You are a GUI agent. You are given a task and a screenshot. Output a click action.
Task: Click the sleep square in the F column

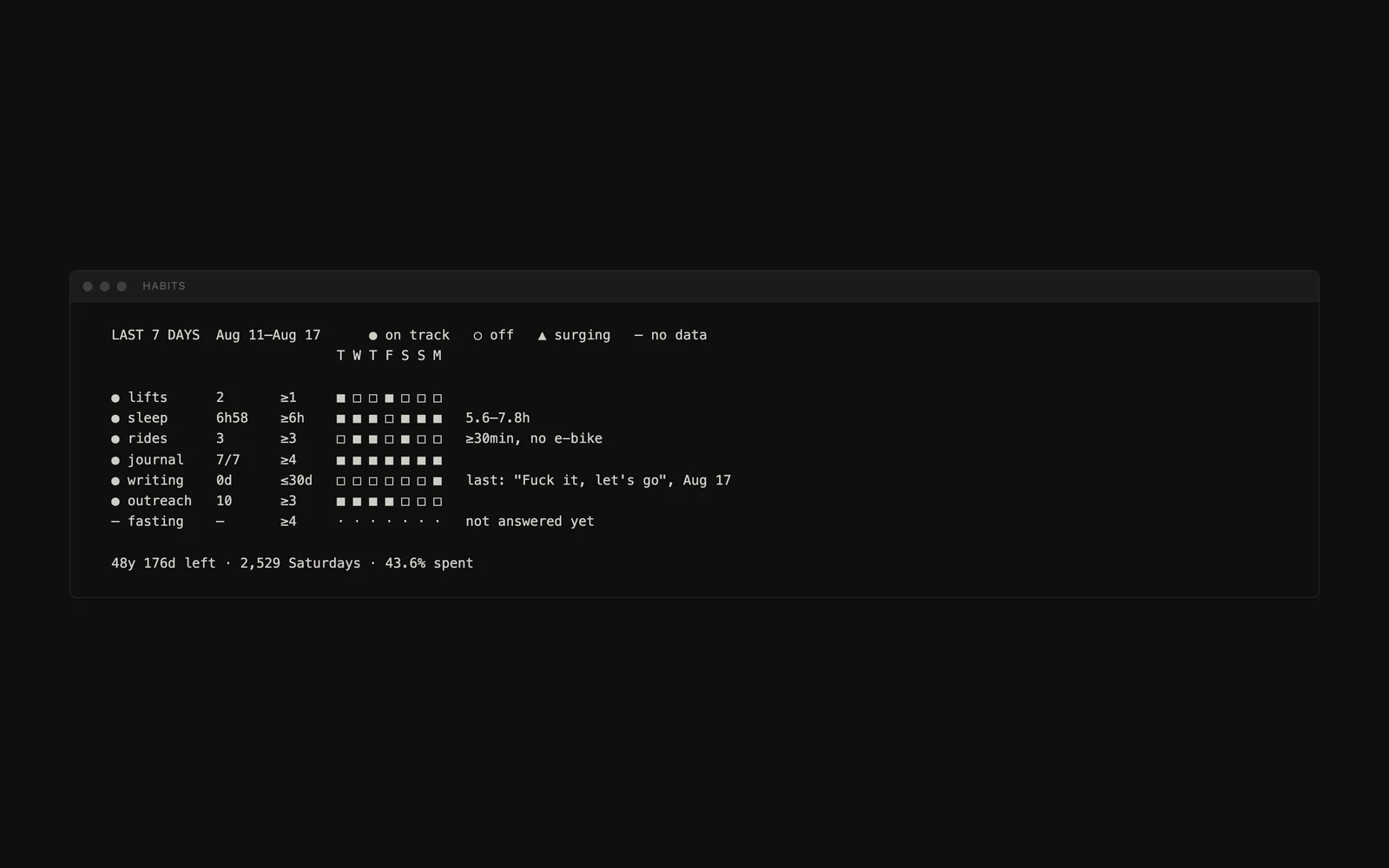pyautogui.click(x=389, y=419)
